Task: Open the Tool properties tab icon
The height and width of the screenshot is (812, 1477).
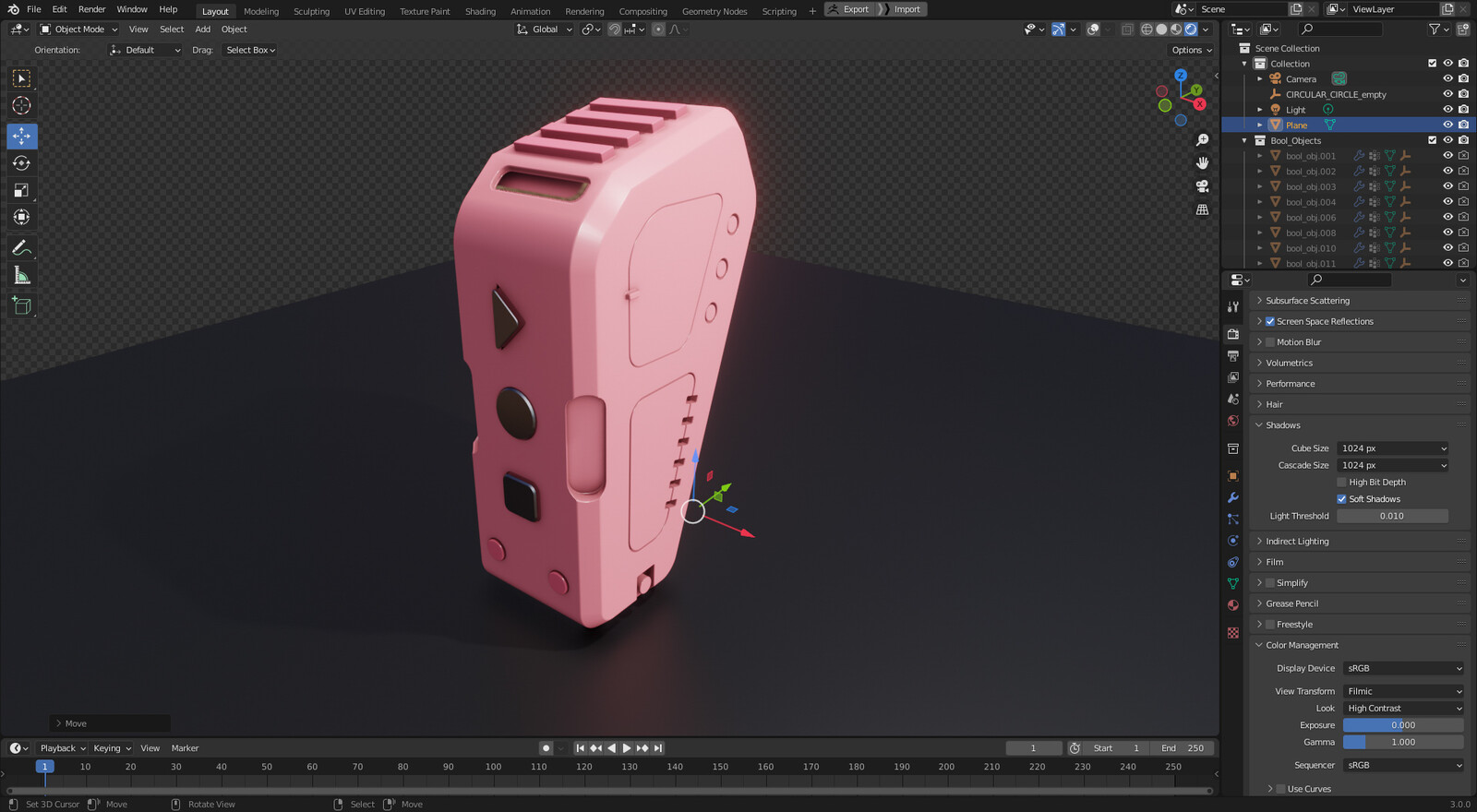Action: point(1233,306)
